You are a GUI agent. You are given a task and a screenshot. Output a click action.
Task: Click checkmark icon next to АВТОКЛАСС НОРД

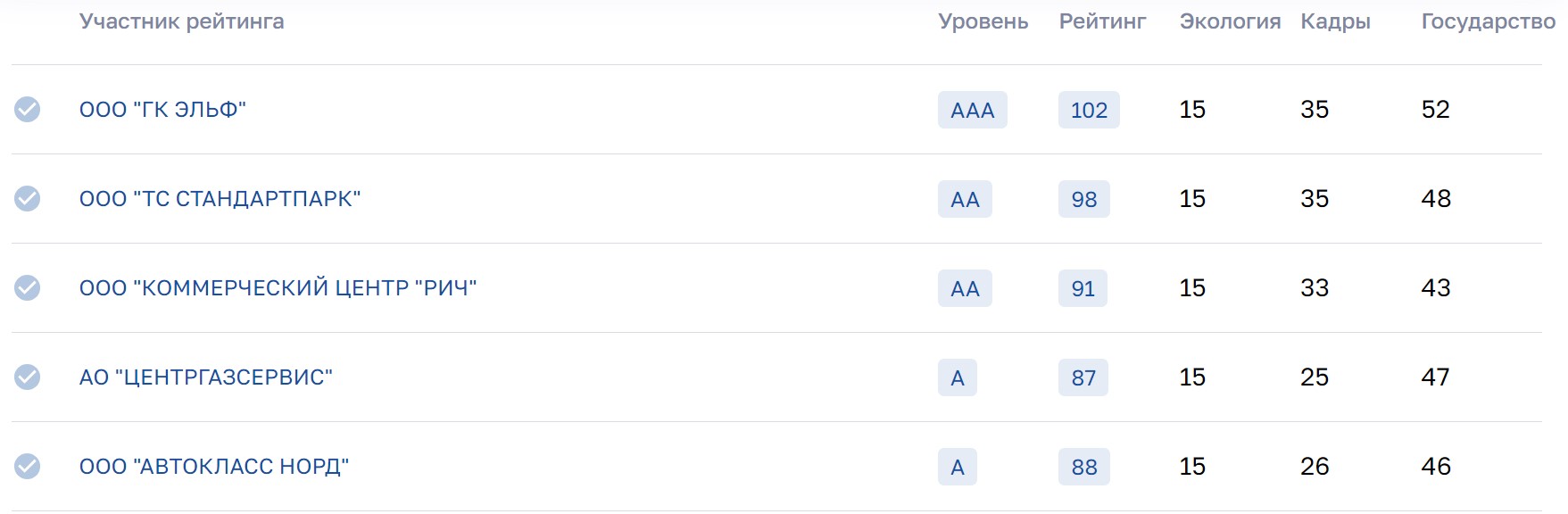[x=28, y=466]
